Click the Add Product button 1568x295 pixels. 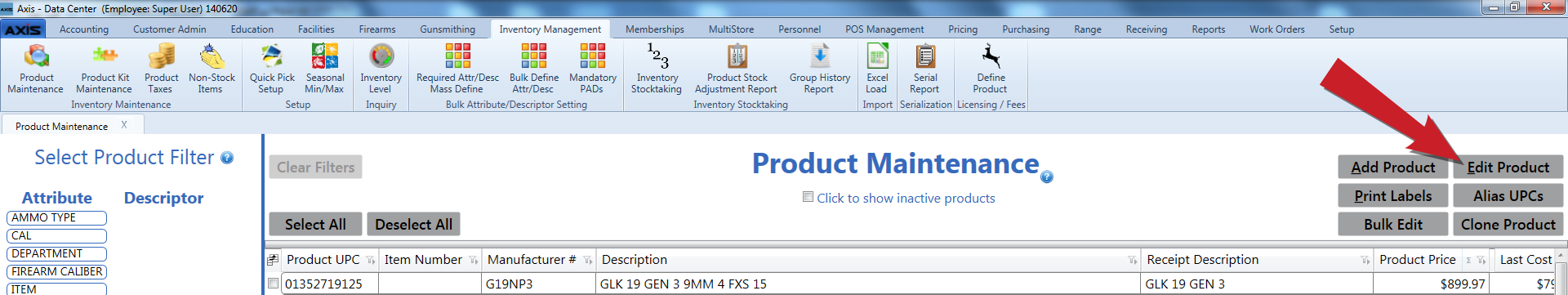coord(1392,168)
